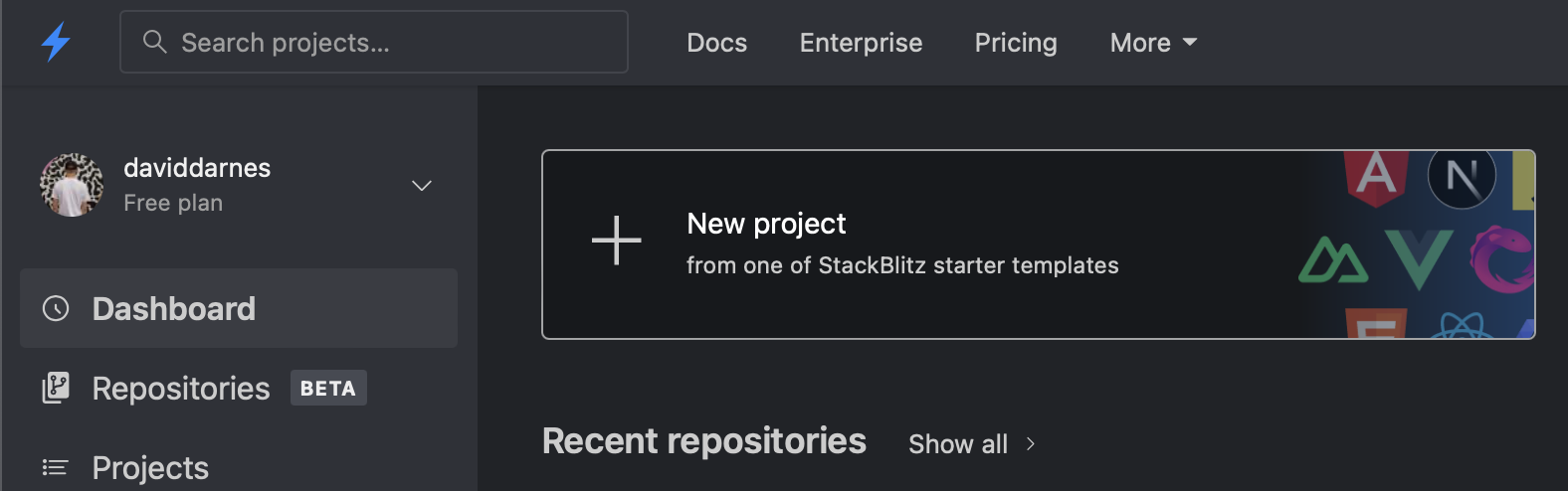Show all recent repositories
This screenshot has height=491, width=1568.
click(958, 444)
